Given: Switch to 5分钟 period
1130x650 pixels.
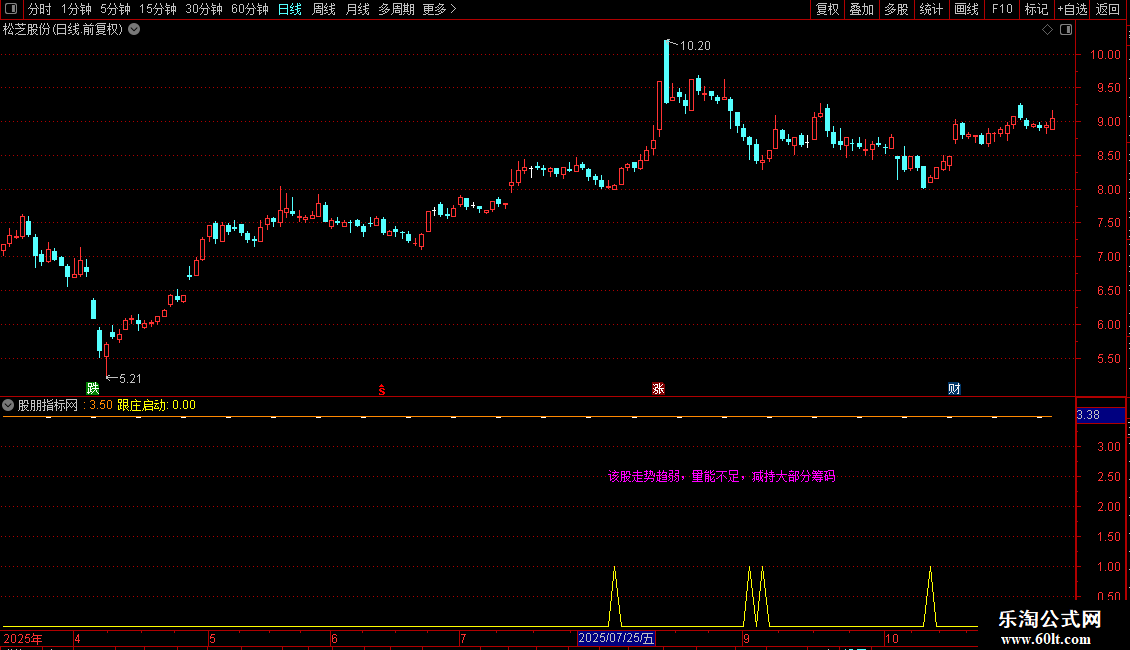Looking at the screenshot, I should click(115, 9).
